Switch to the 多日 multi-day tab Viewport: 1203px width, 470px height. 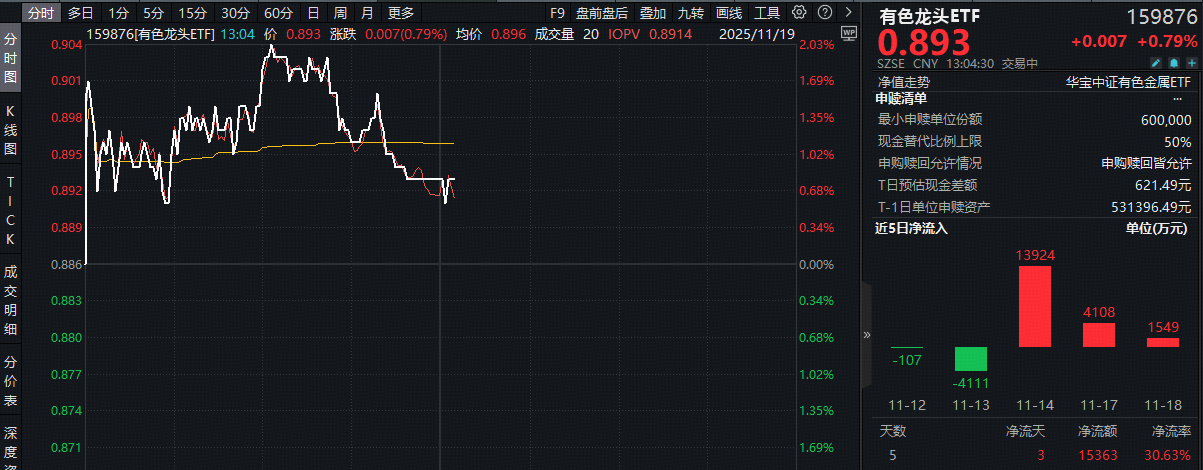[x=82, y=13]
